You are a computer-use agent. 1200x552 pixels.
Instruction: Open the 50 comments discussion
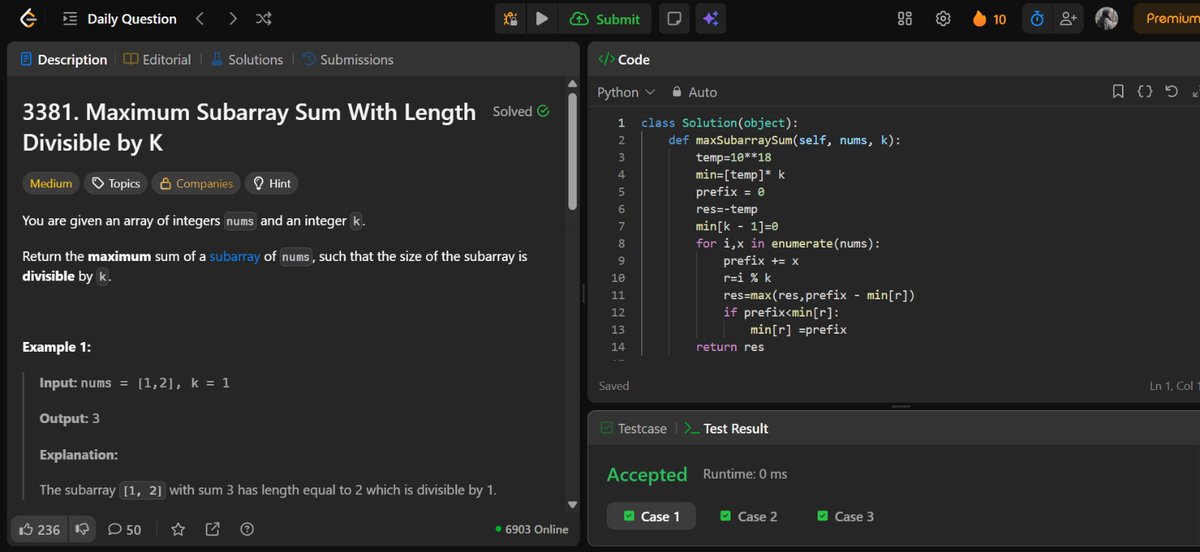pos(125,529)
